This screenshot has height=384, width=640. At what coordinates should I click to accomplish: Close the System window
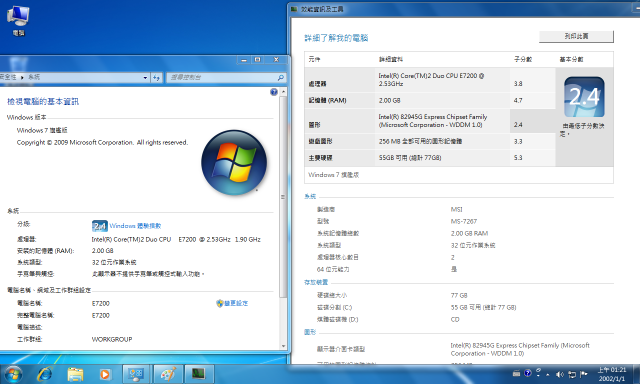coord(276,60)
